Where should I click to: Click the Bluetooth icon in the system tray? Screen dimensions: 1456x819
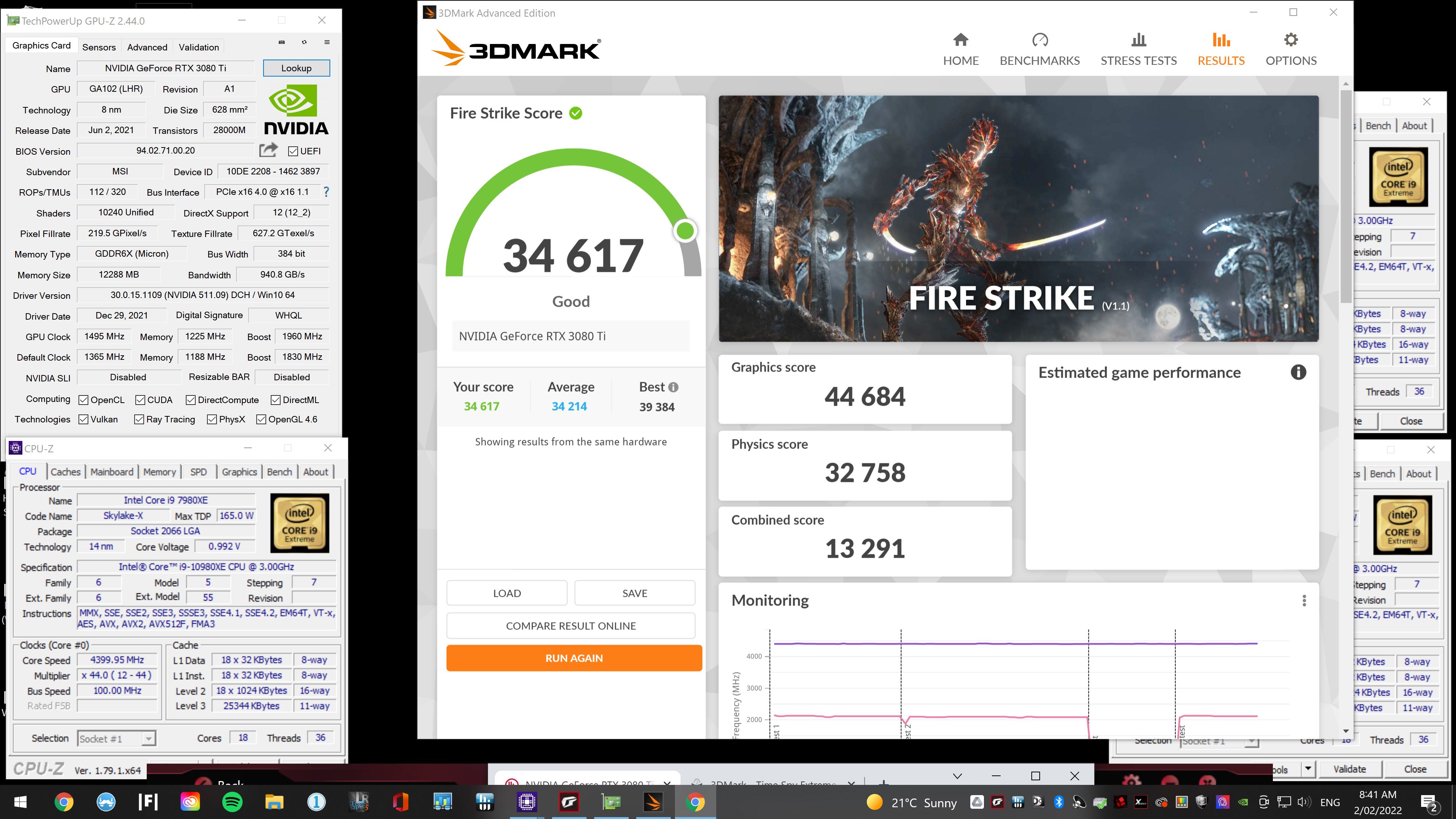(x=1059, y=802)
